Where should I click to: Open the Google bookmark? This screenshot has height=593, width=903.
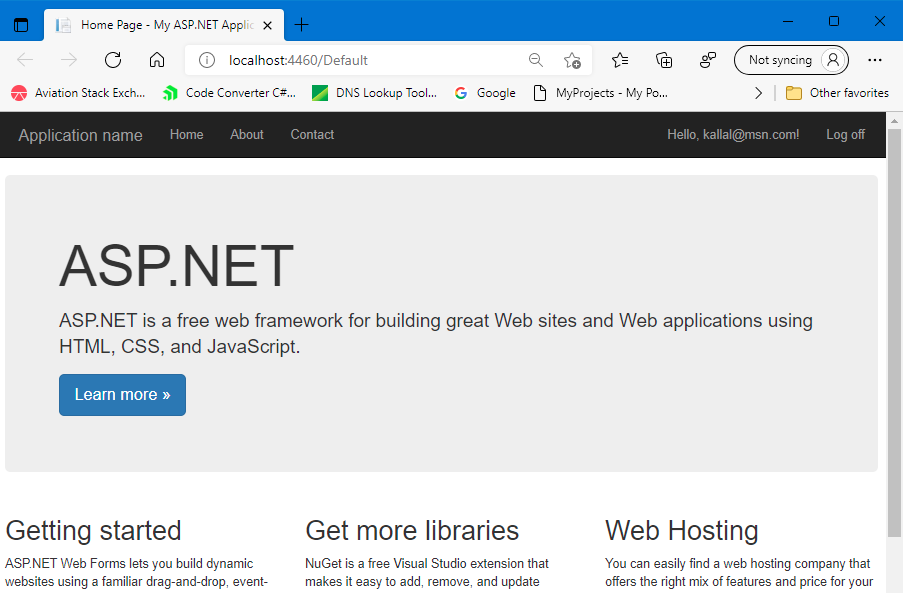[x=485, y=93]
